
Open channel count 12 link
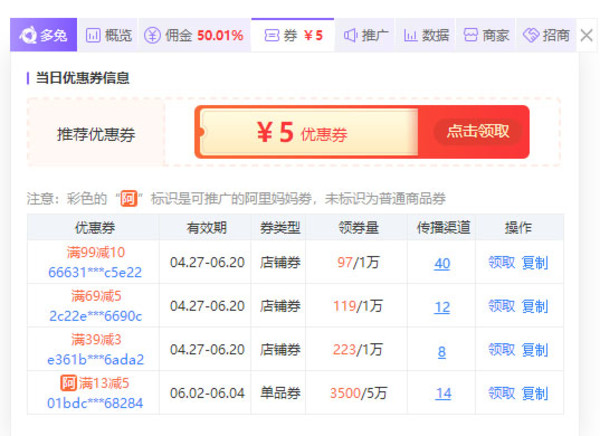click(442, 307)
